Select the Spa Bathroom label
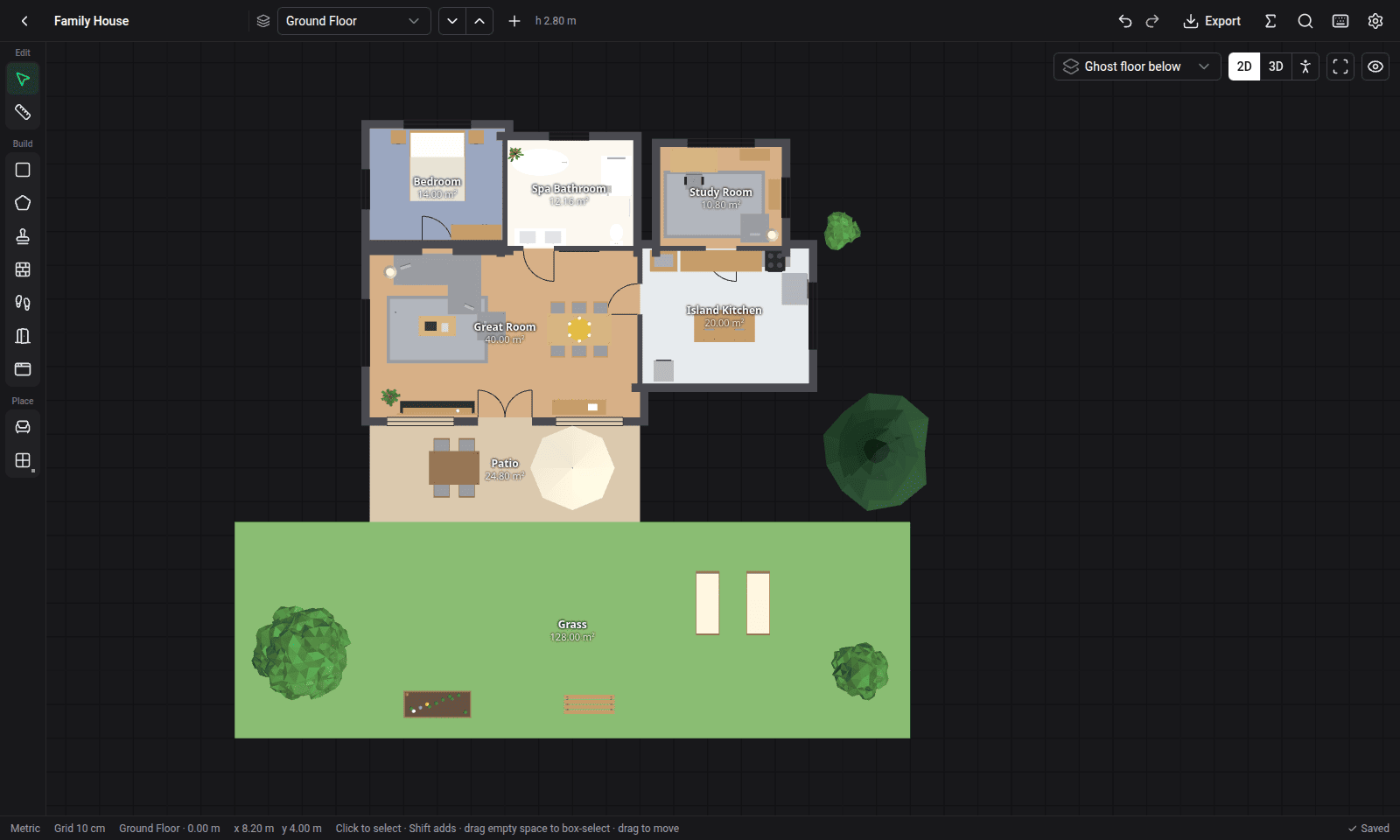 point(569,189)
